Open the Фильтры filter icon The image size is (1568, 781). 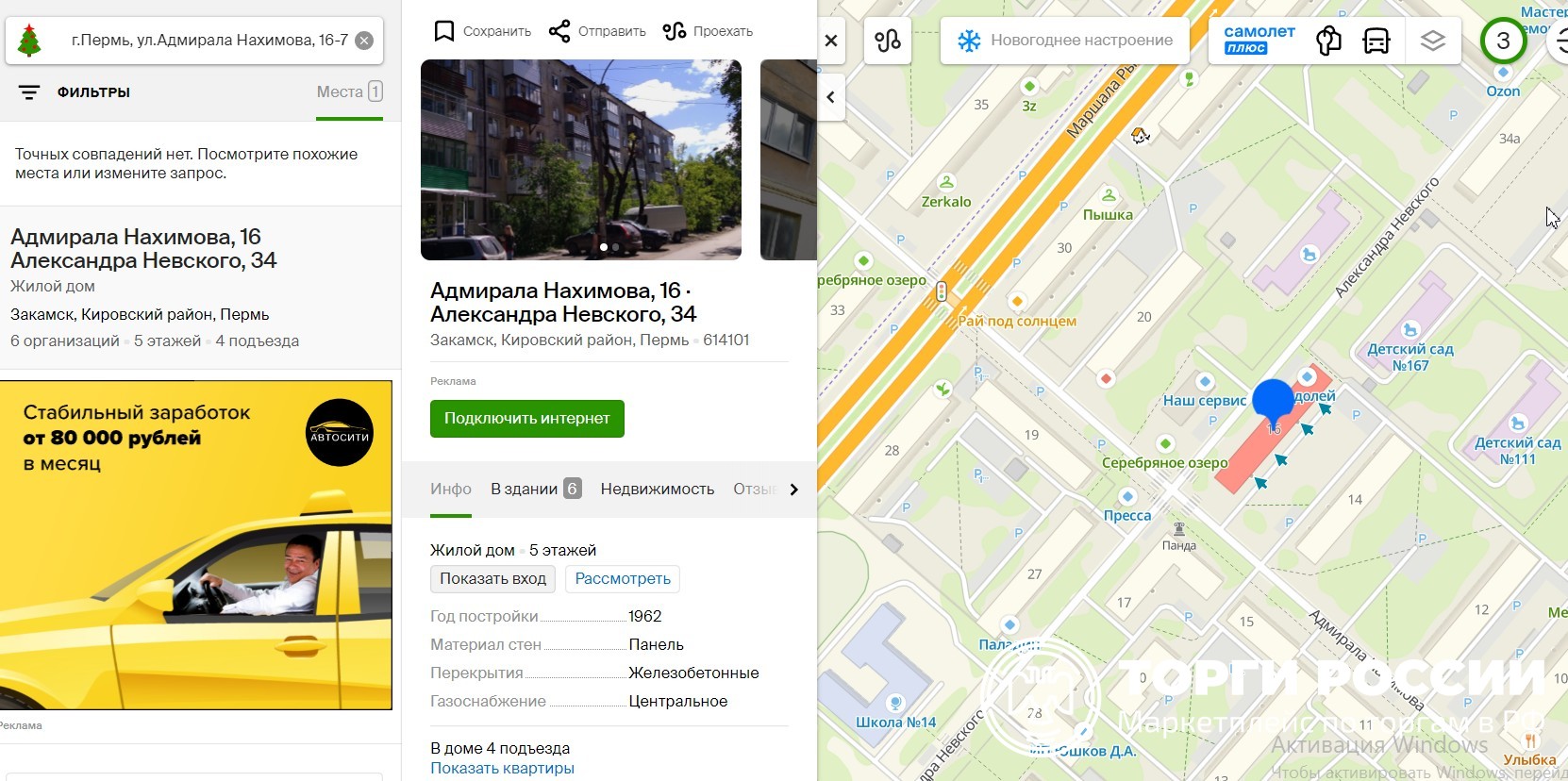pyautogui.click(x=29, y=92)
